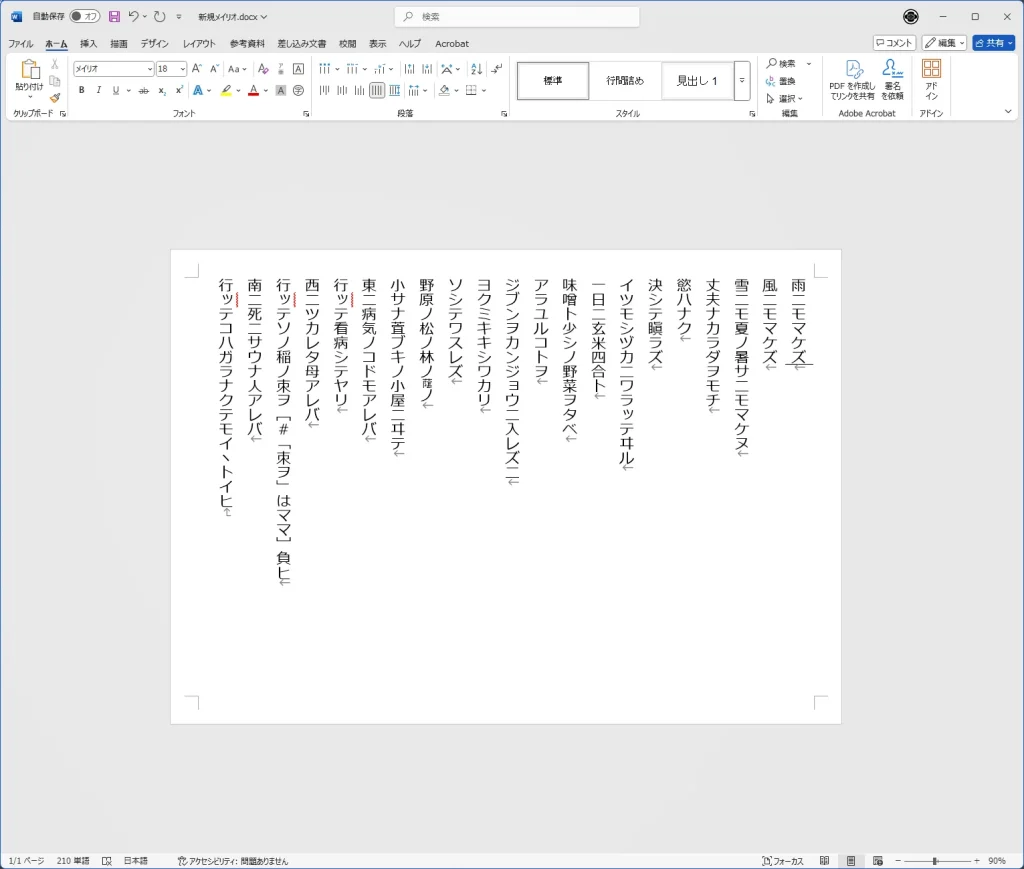
Task: Expand the Styles gallery more arrow
Action: (742, 80)
